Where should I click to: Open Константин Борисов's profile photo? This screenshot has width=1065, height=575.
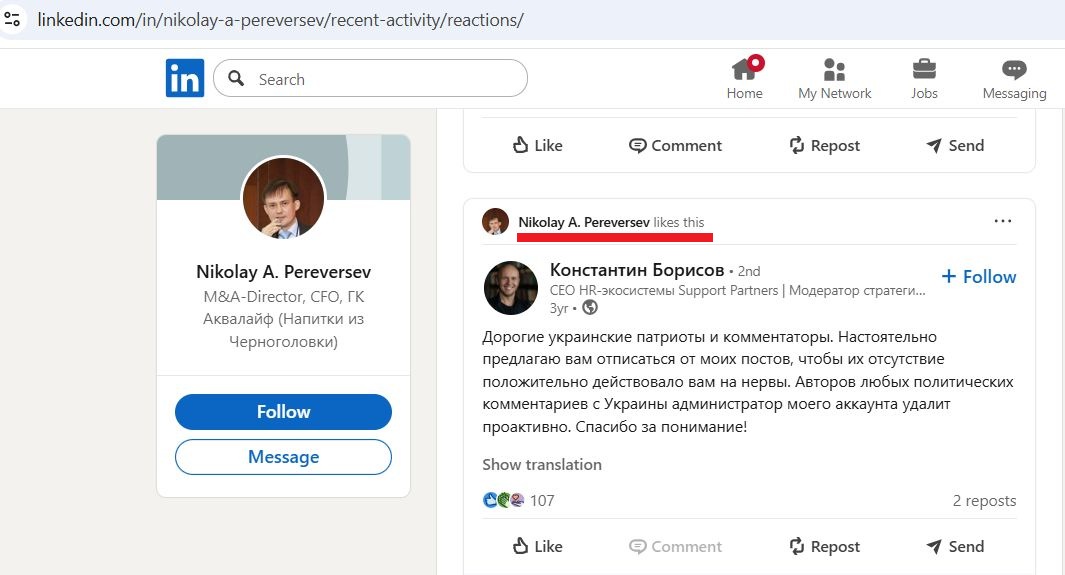point(511,288)
